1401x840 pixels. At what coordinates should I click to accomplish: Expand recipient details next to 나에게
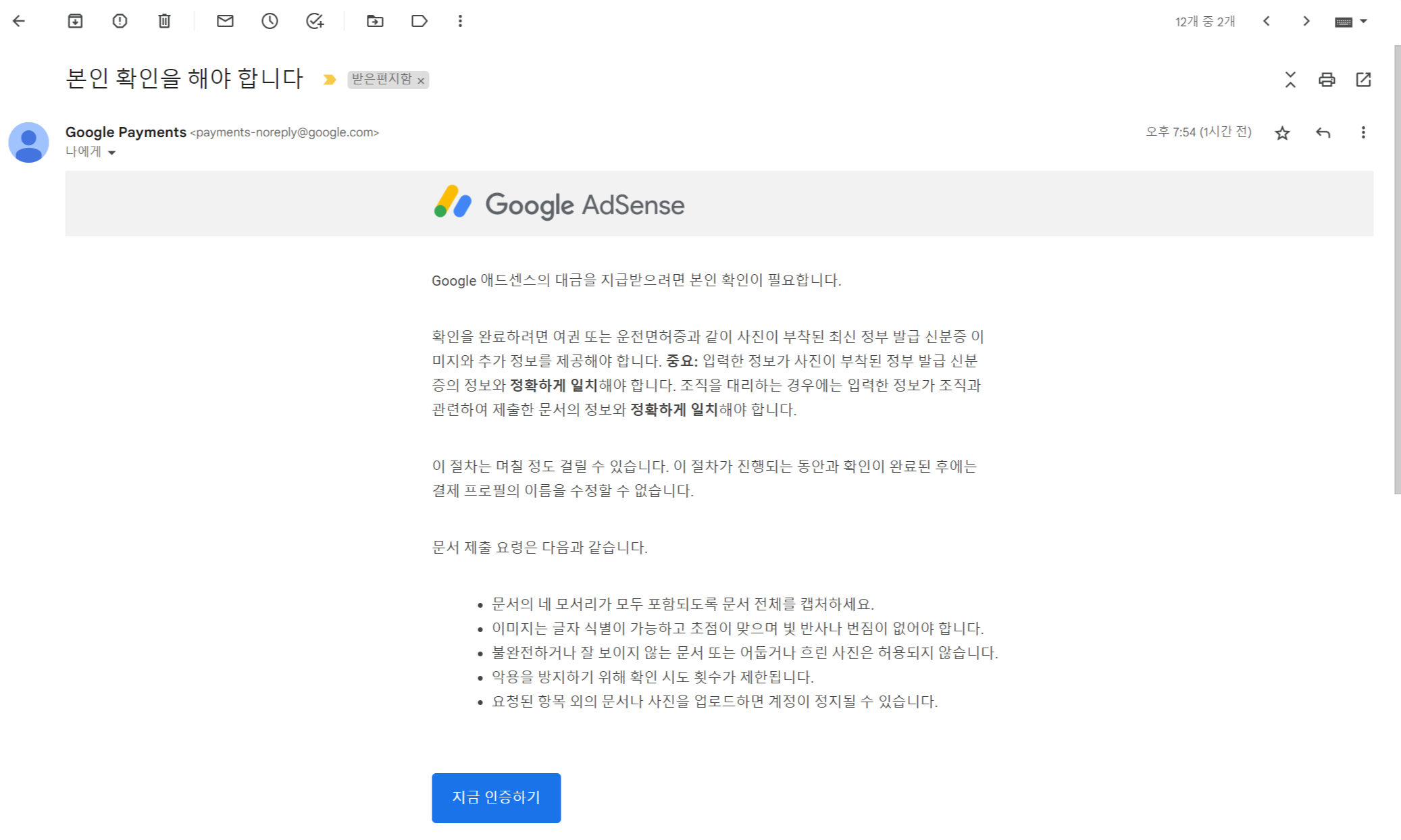pos(112,153)
